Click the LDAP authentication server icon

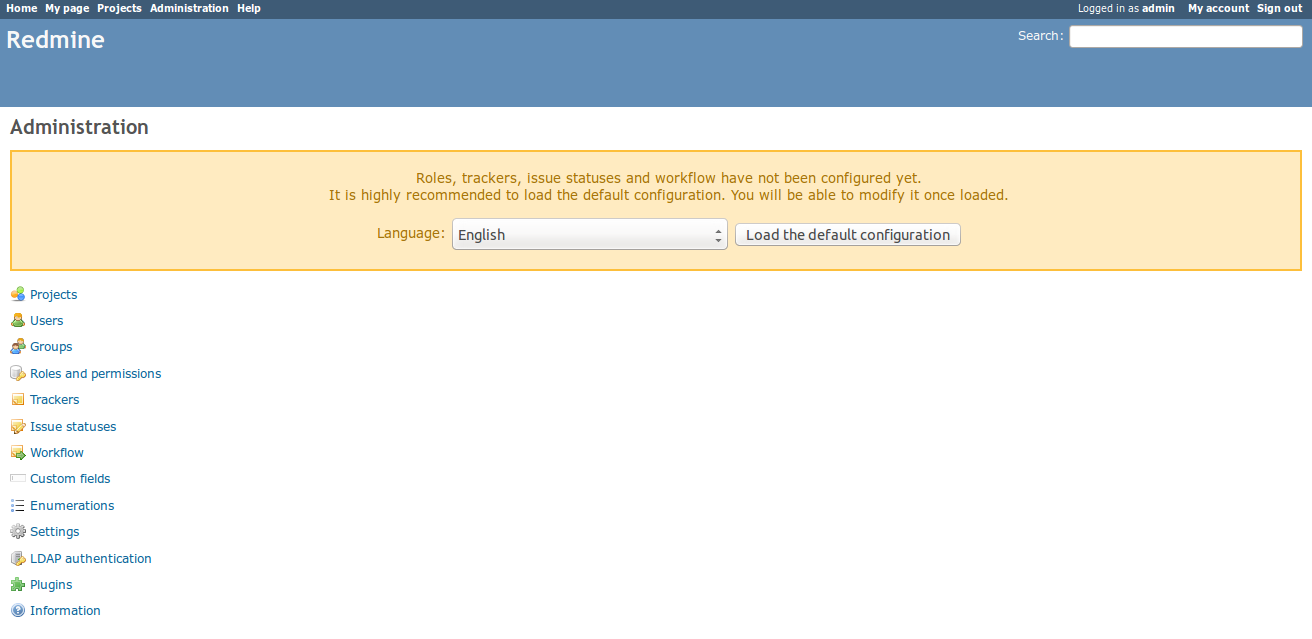(x=18, y=558)
